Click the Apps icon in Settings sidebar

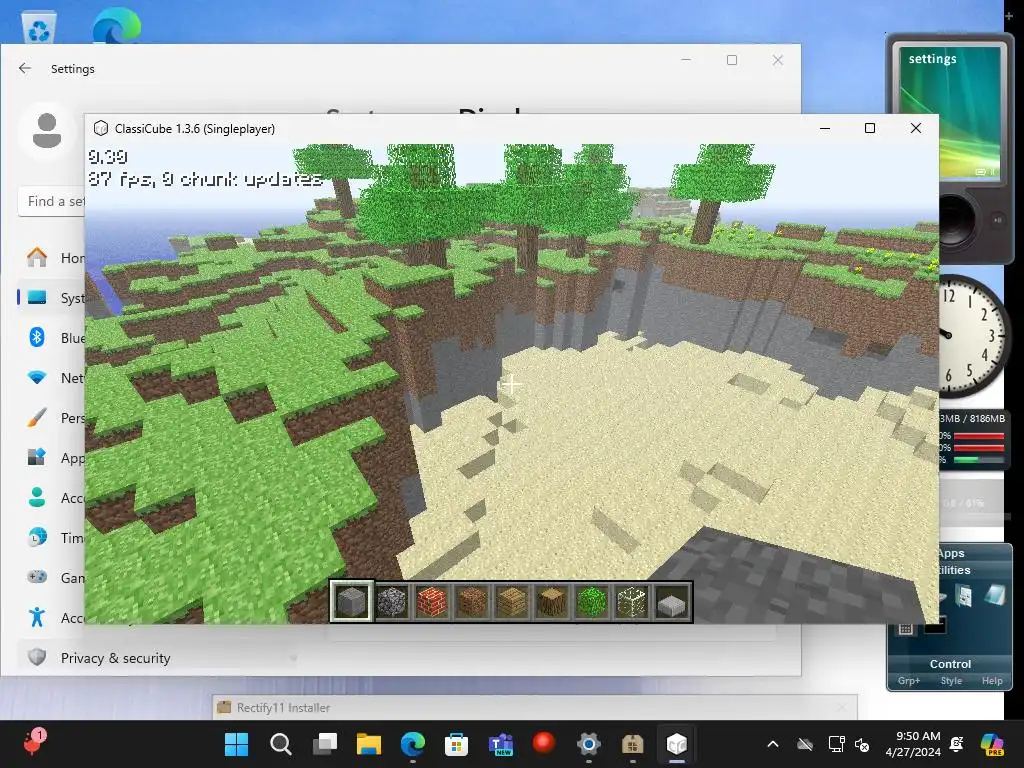pos(37,457)
